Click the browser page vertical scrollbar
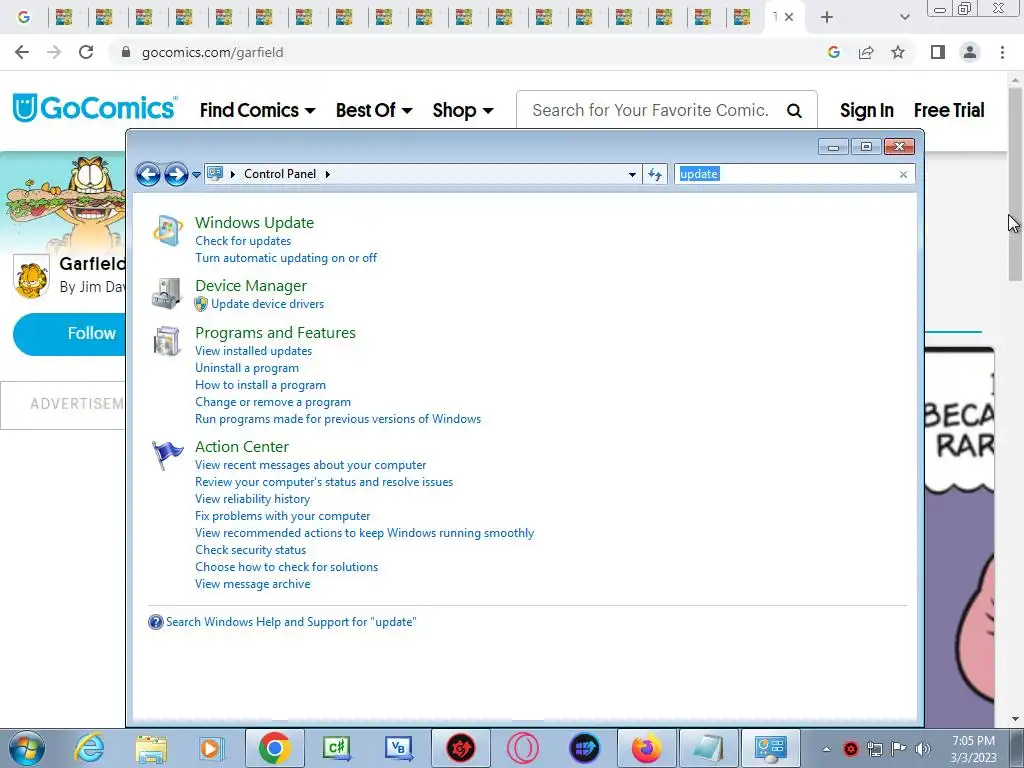Image resolution: width=1024 pixels, height=768 pixels. click(x=1015, y=183)
